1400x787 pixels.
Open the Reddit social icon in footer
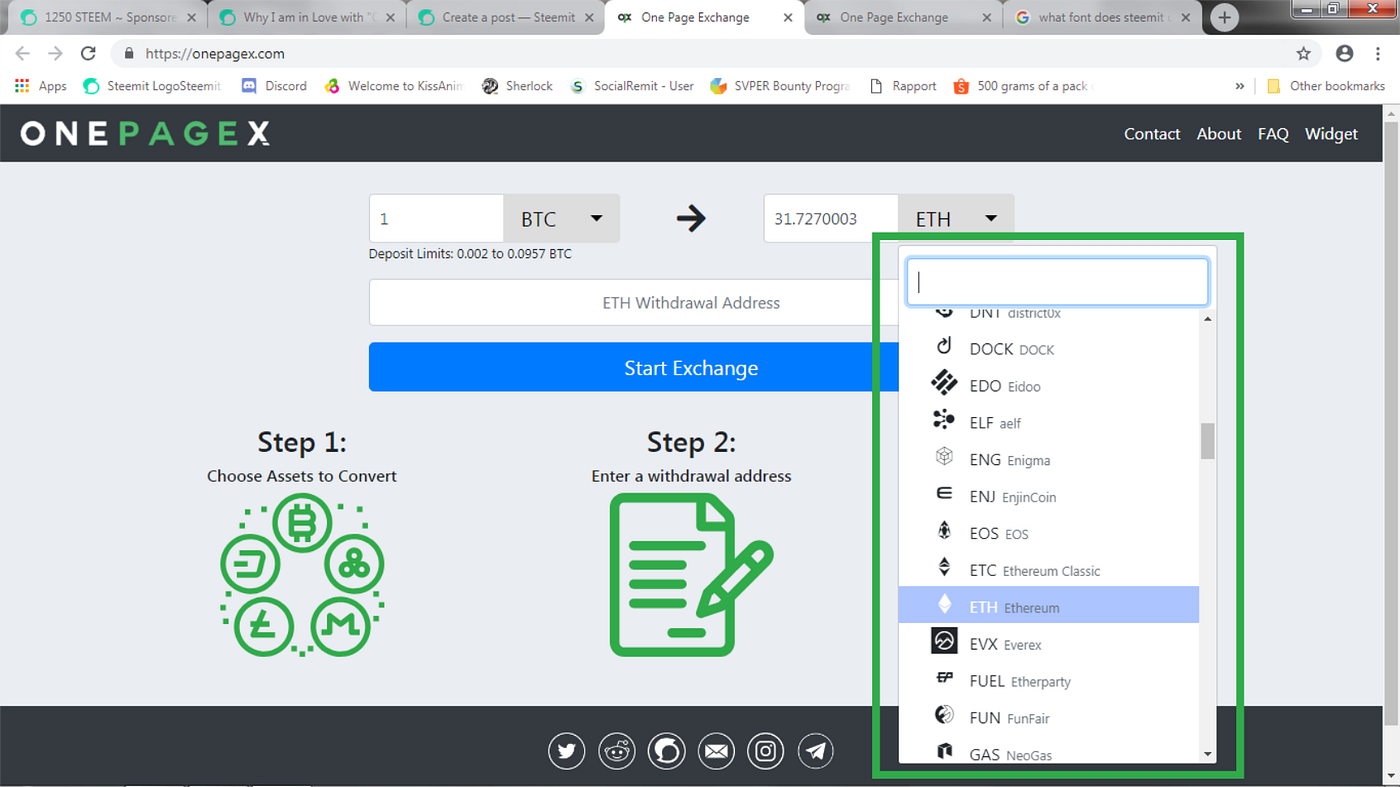[616, 750]
